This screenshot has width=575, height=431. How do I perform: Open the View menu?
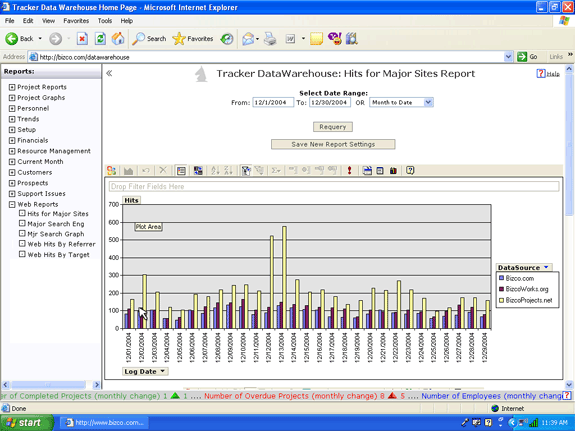click(48, 21)
